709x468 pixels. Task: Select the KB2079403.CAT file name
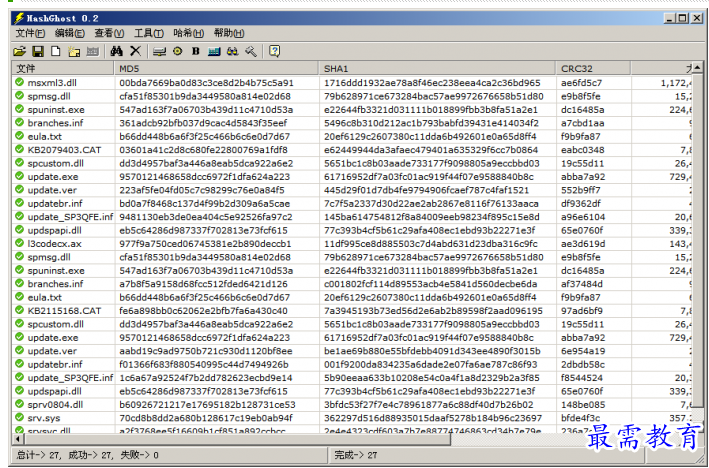(x=64, y=150)
